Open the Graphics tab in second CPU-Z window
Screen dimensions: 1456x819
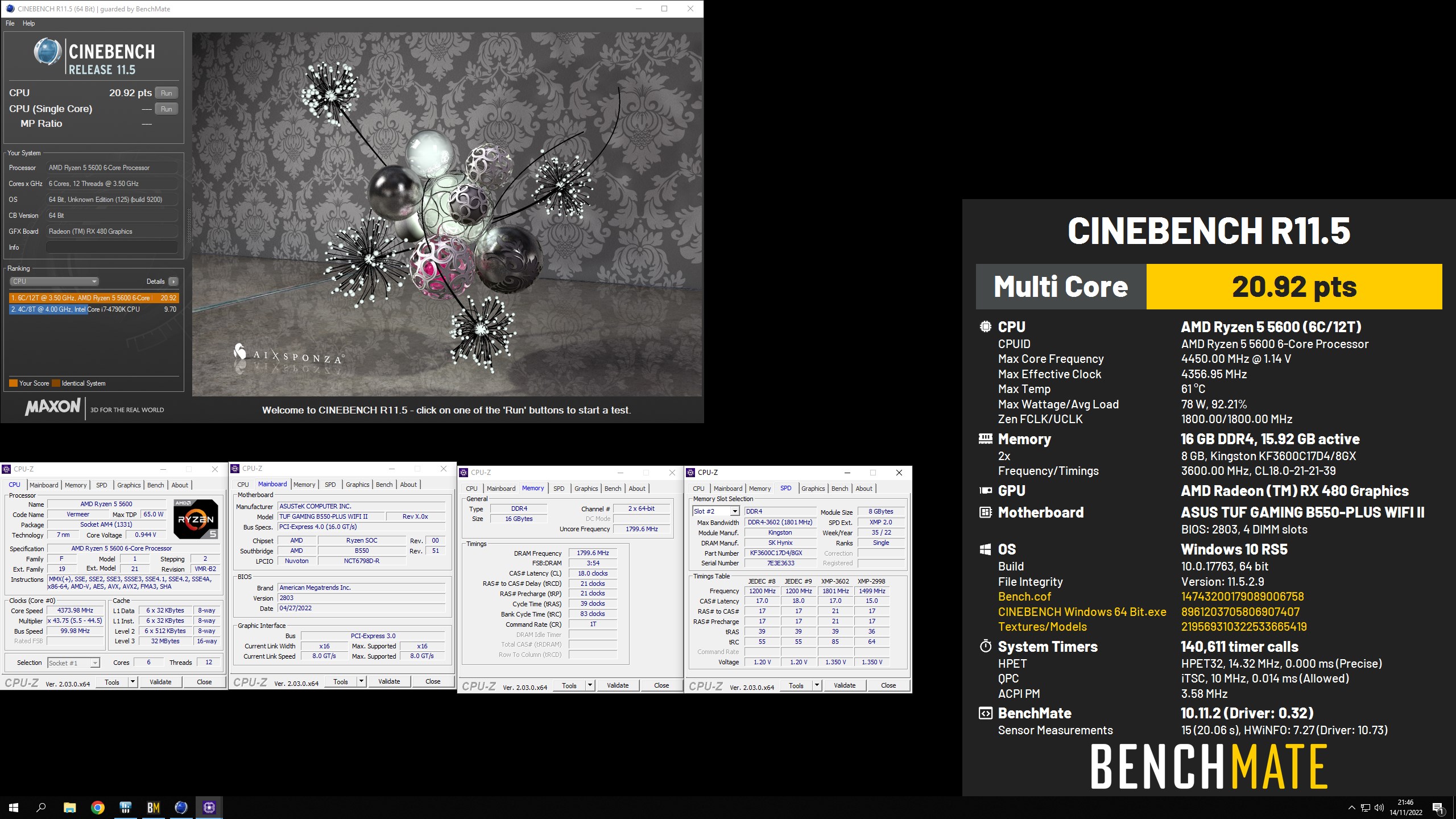(357, 485)
